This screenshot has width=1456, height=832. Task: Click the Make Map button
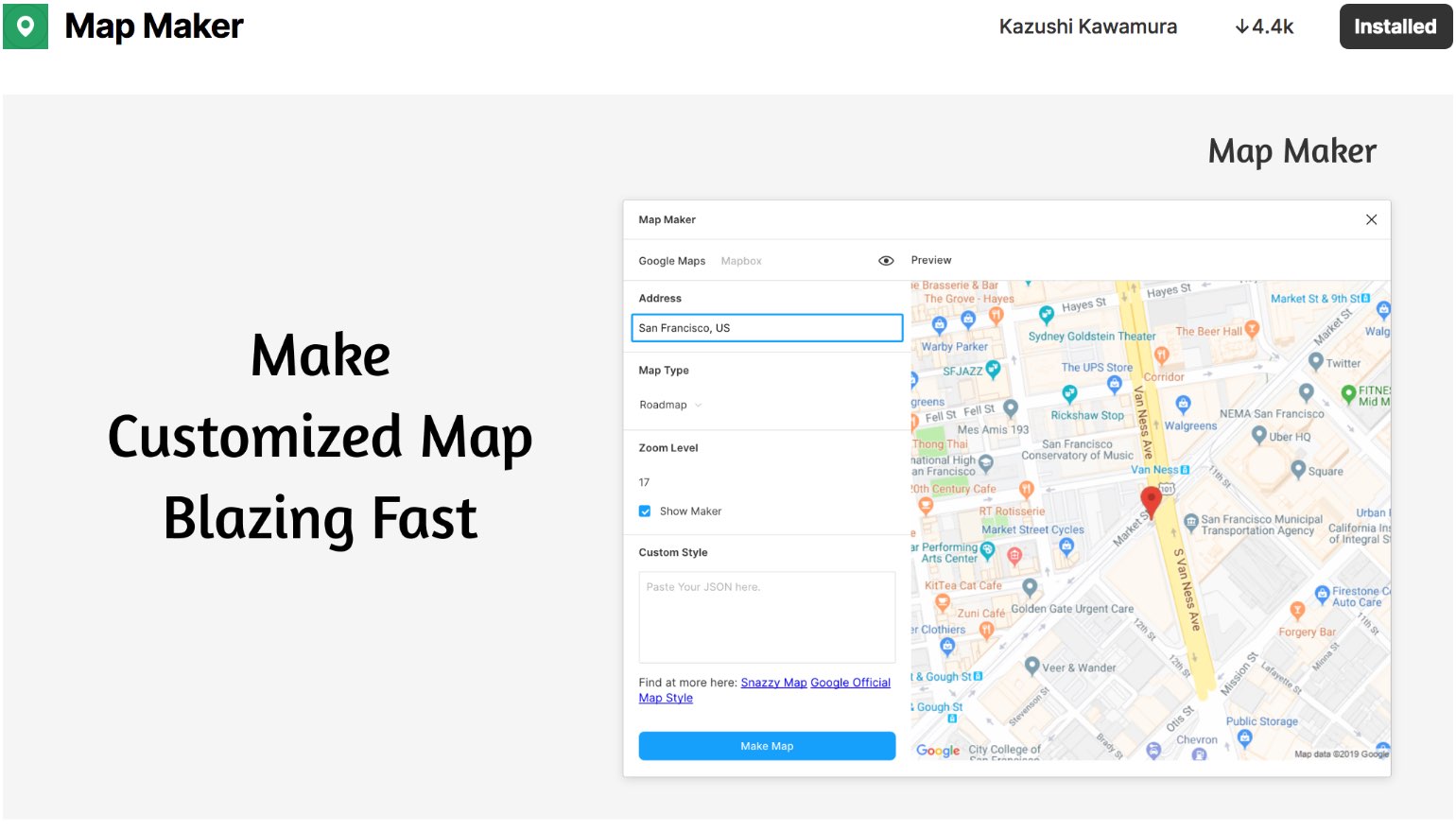pos(767,746)
